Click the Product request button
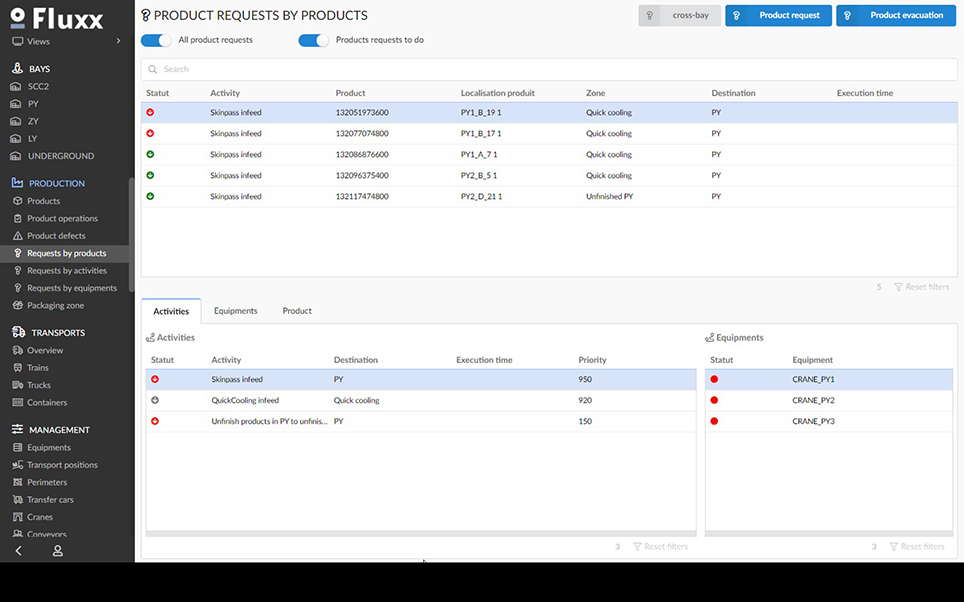Screen dimensions: 964x602 [x=778, y=16]
